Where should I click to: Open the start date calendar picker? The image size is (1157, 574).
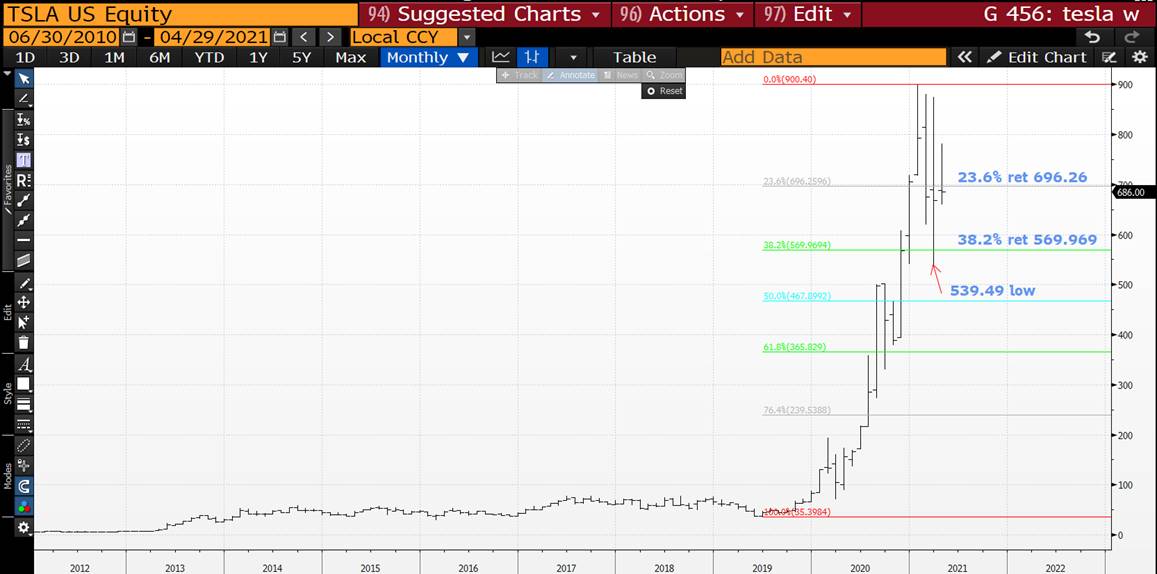click(x=128, y=37)
